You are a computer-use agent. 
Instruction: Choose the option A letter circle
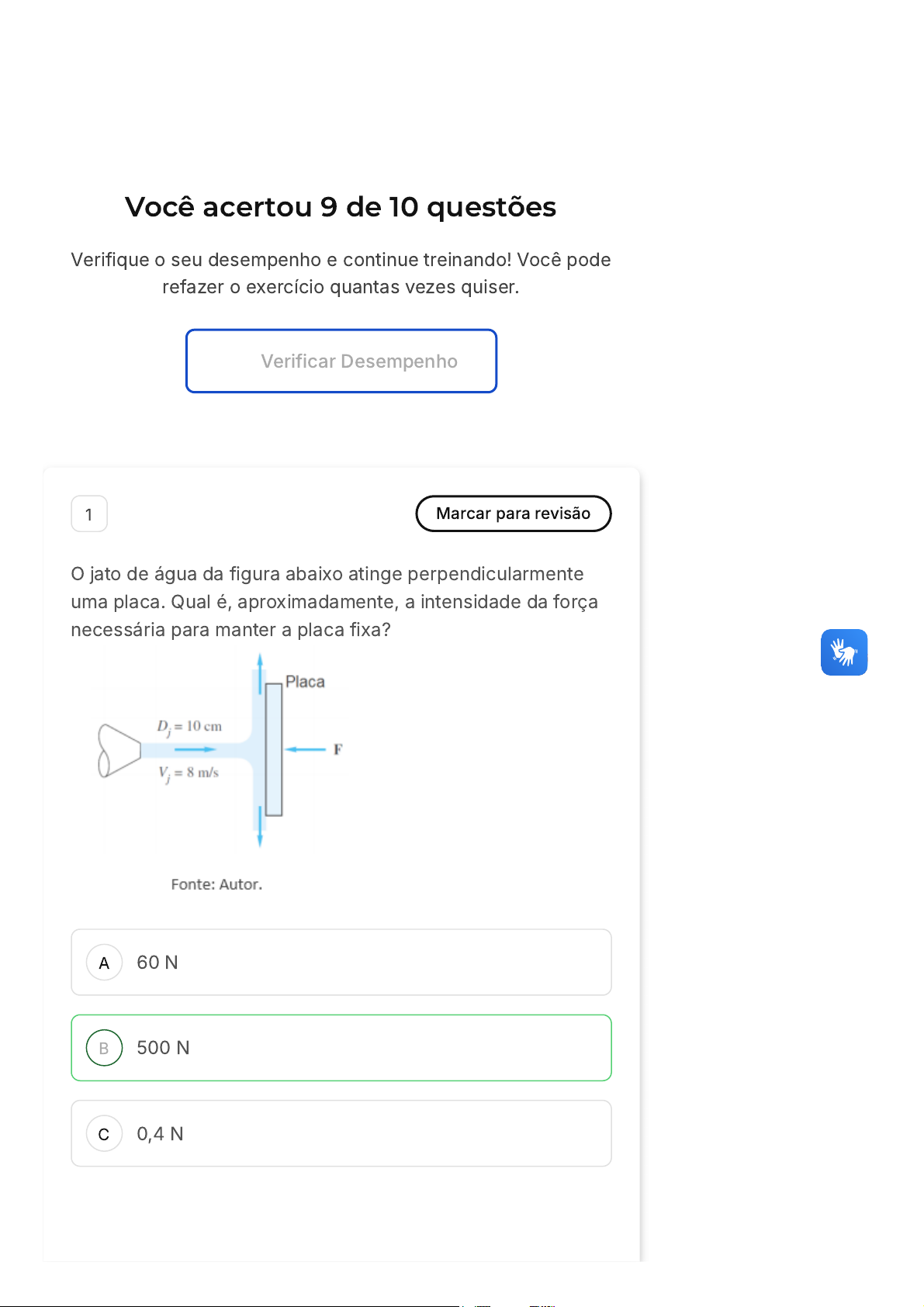tap(104, 963)
